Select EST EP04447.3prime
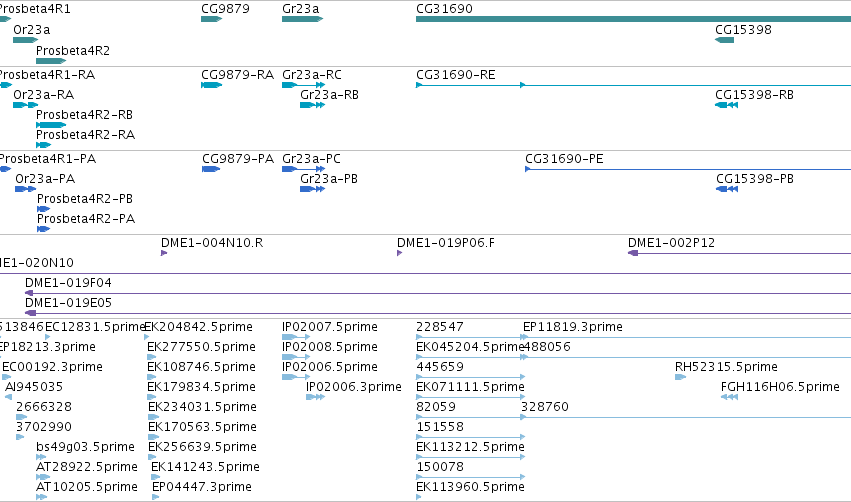Viewport: 851px width, 502px height. [201, 487]
